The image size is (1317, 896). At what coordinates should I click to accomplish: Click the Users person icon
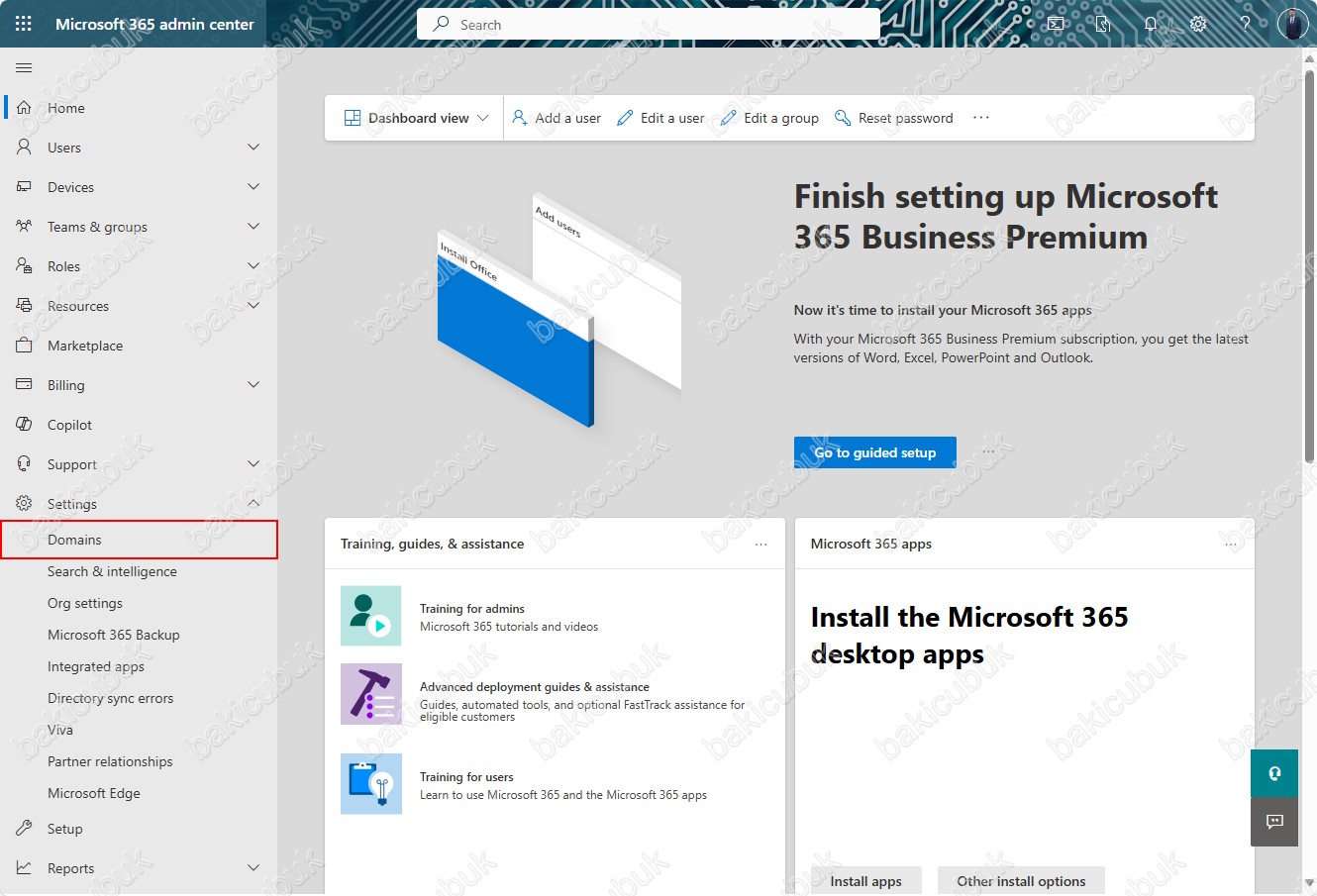click(x=24, y=148)
